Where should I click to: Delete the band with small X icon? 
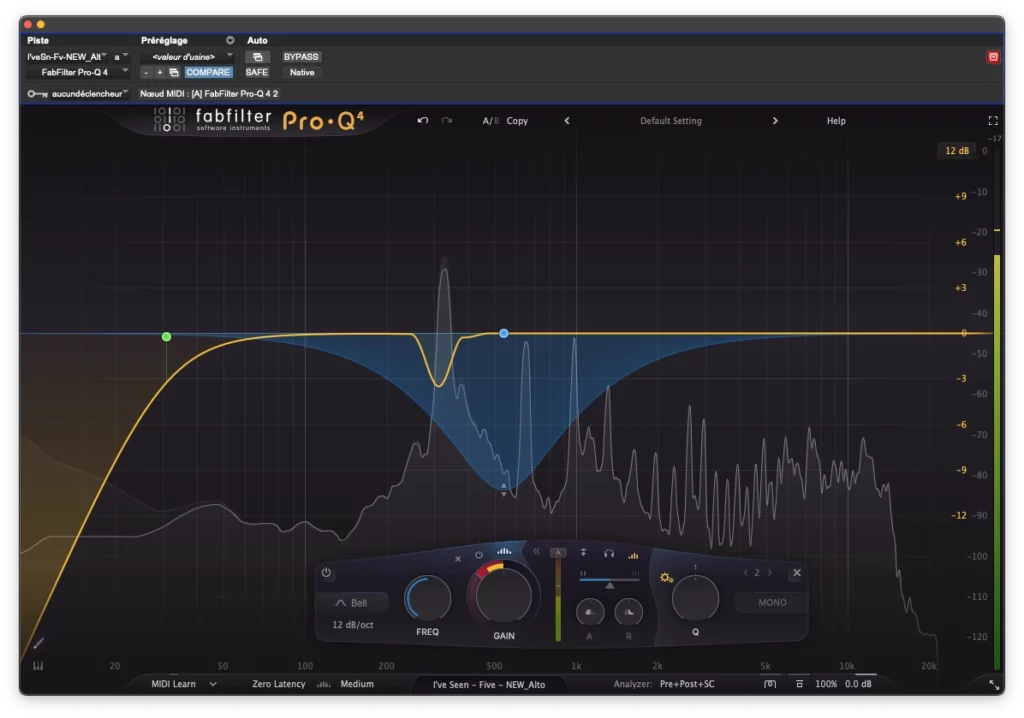(458, 559)
